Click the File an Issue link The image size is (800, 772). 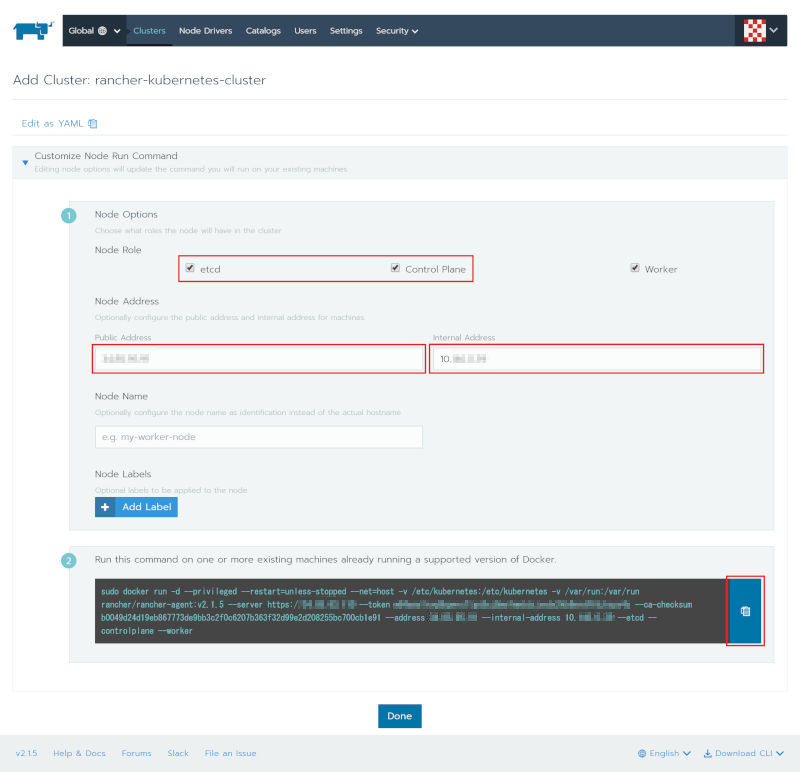click(230, 753)
